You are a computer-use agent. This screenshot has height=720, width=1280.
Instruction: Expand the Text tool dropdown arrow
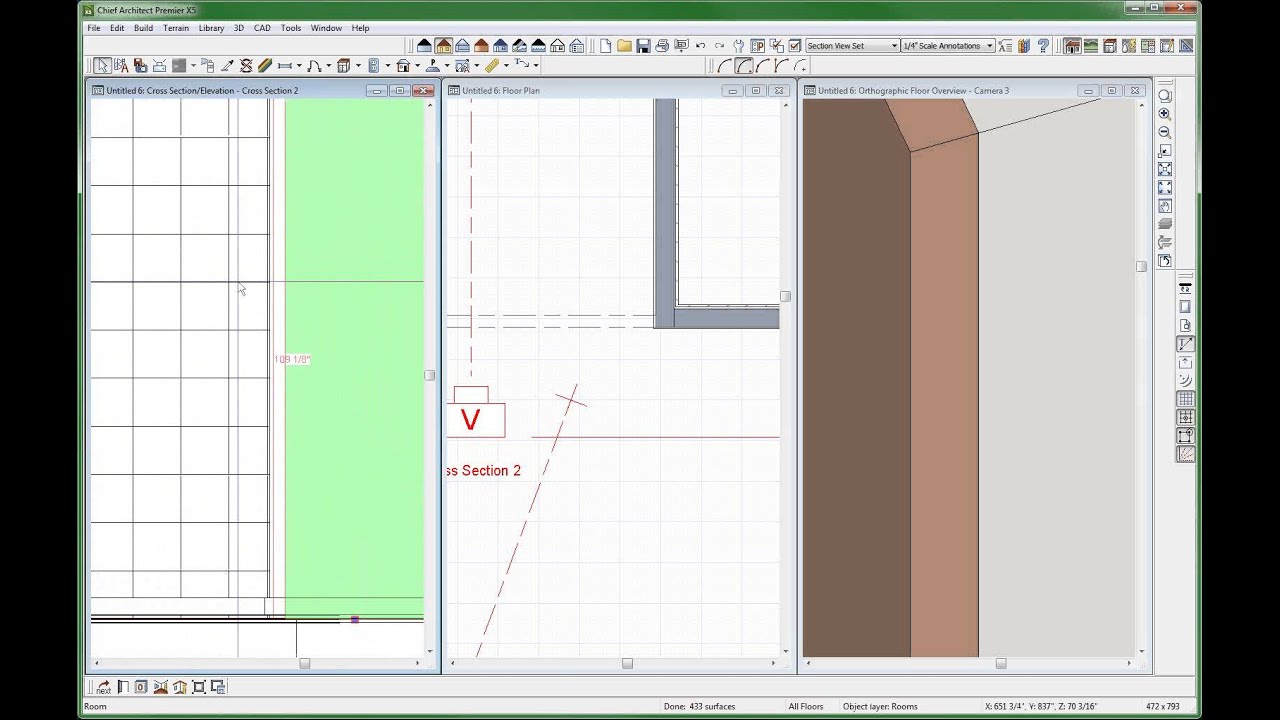[x=536, y=65]
